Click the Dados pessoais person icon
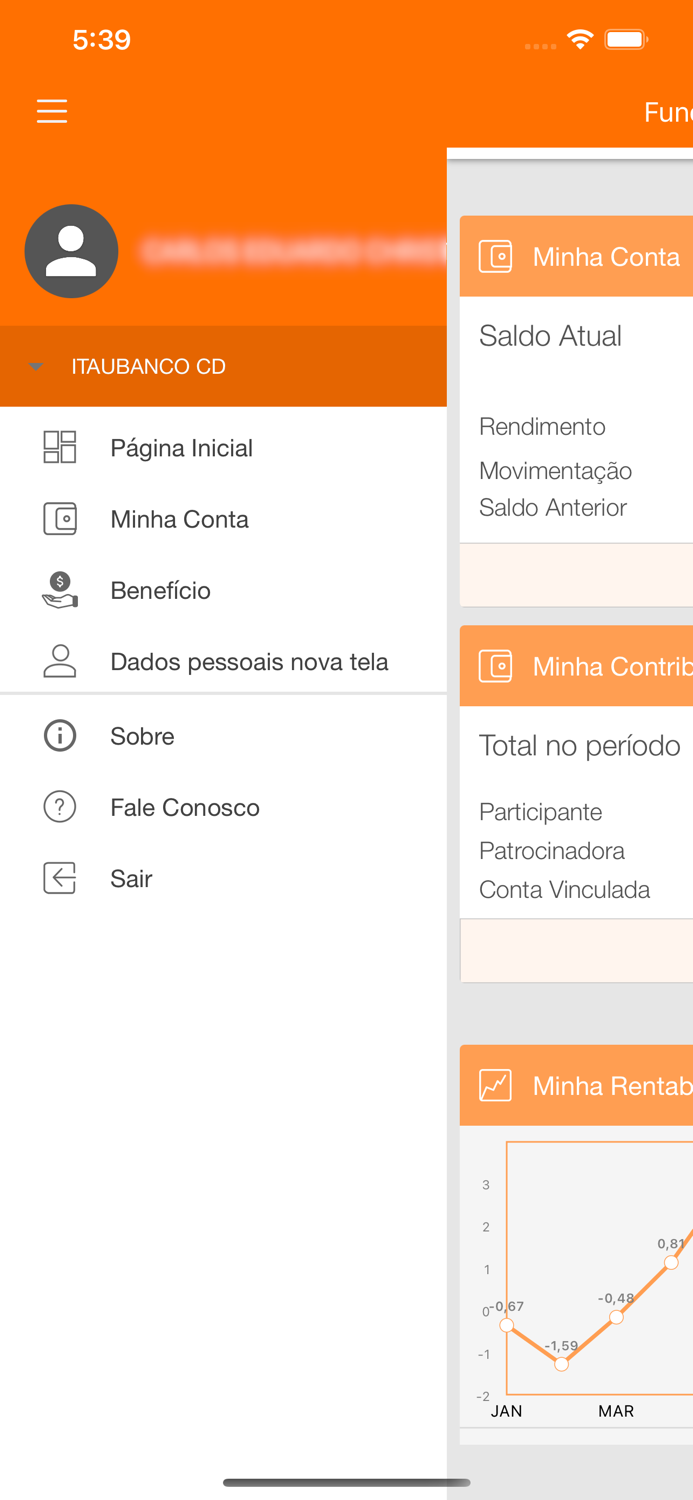The width and height of the screenshot is (693, 1500). tap(59, 661)
